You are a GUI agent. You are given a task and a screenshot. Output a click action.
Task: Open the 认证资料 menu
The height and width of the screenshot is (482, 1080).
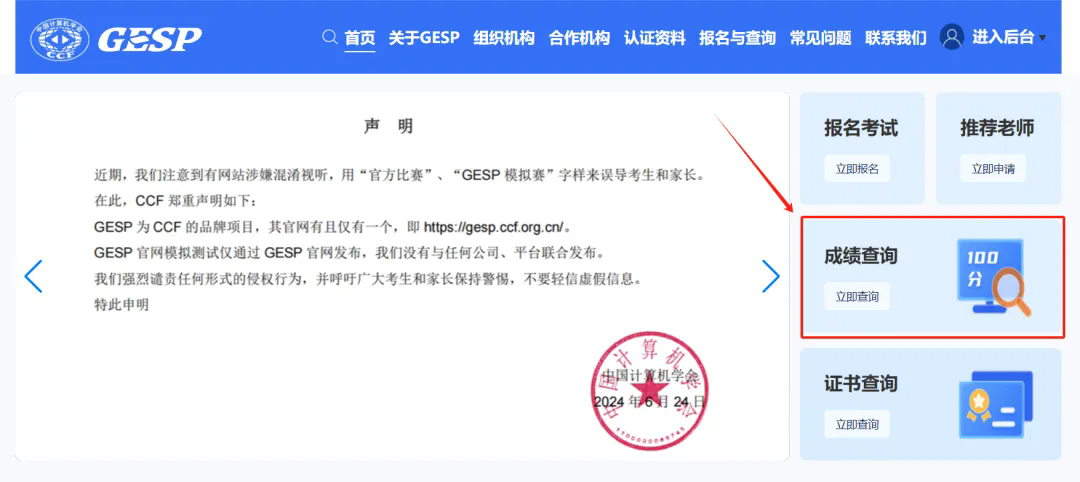654,37
